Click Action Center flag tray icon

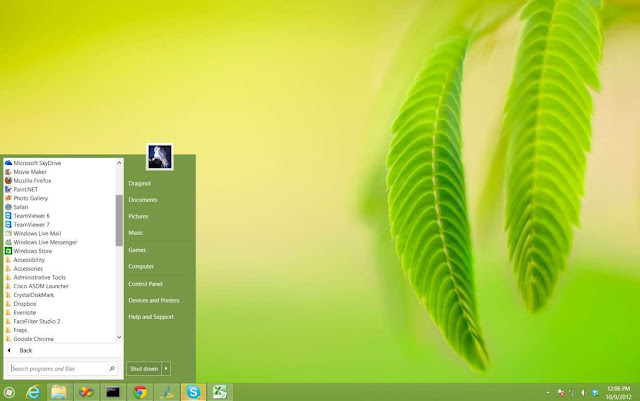coord(561,393)
